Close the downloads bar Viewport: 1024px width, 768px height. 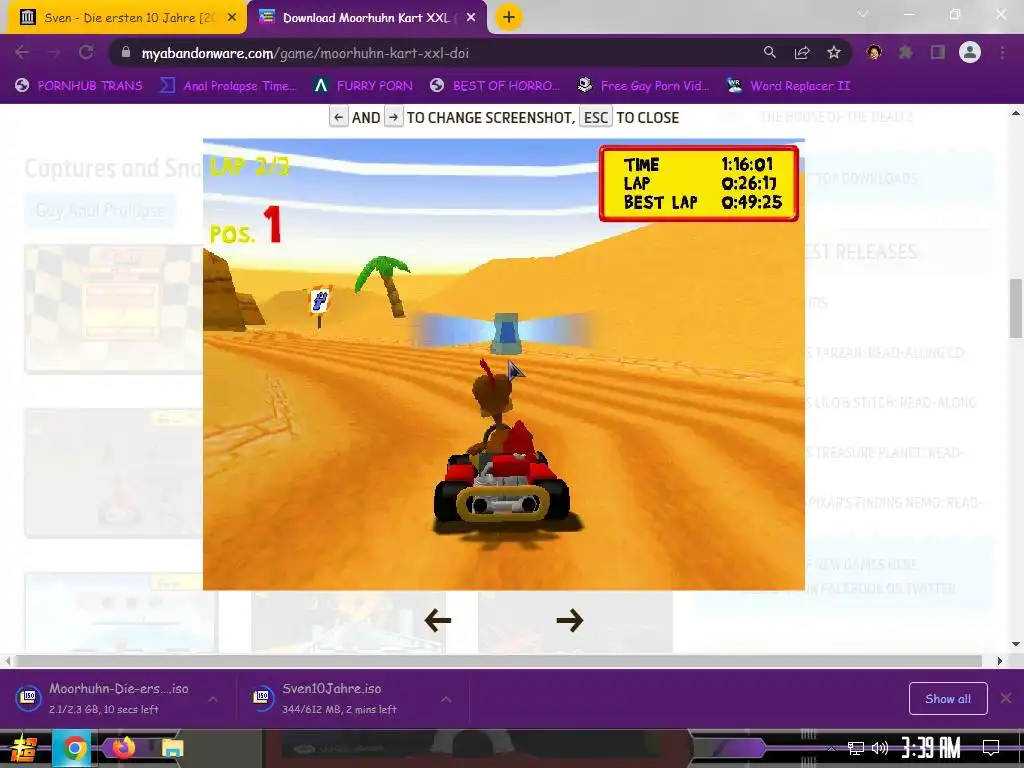1006,699
